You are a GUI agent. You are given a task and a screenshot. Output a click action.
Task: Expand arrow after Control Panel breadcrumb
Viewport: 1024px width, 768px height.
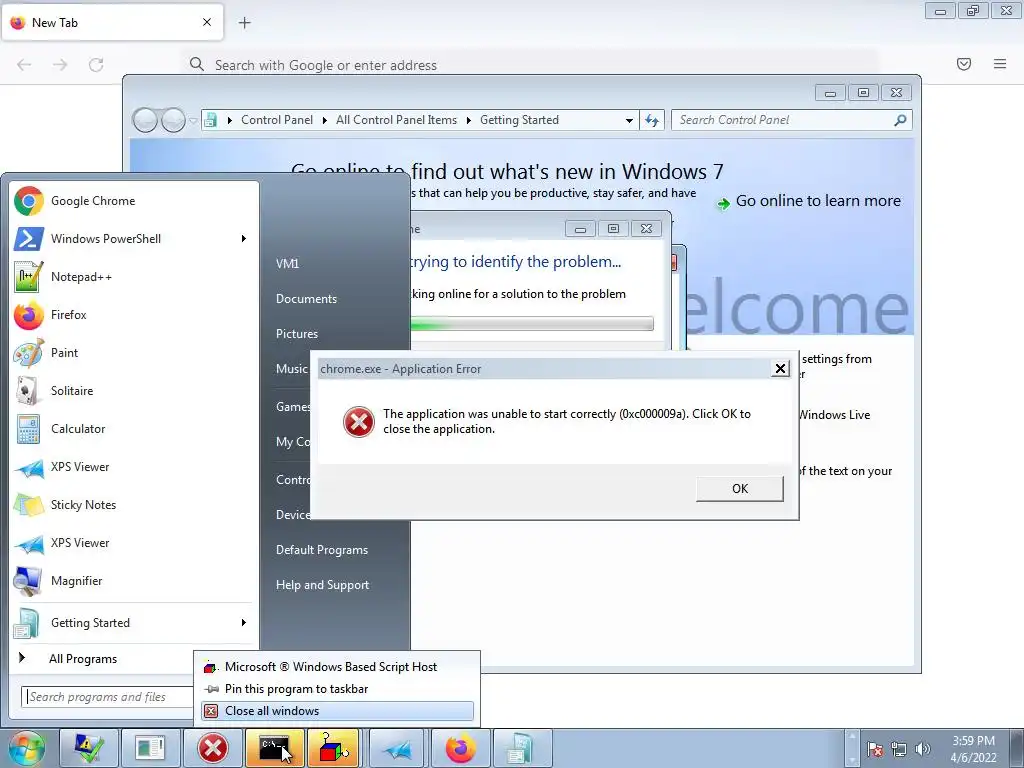pyautogui.click(x=325, y=121)
